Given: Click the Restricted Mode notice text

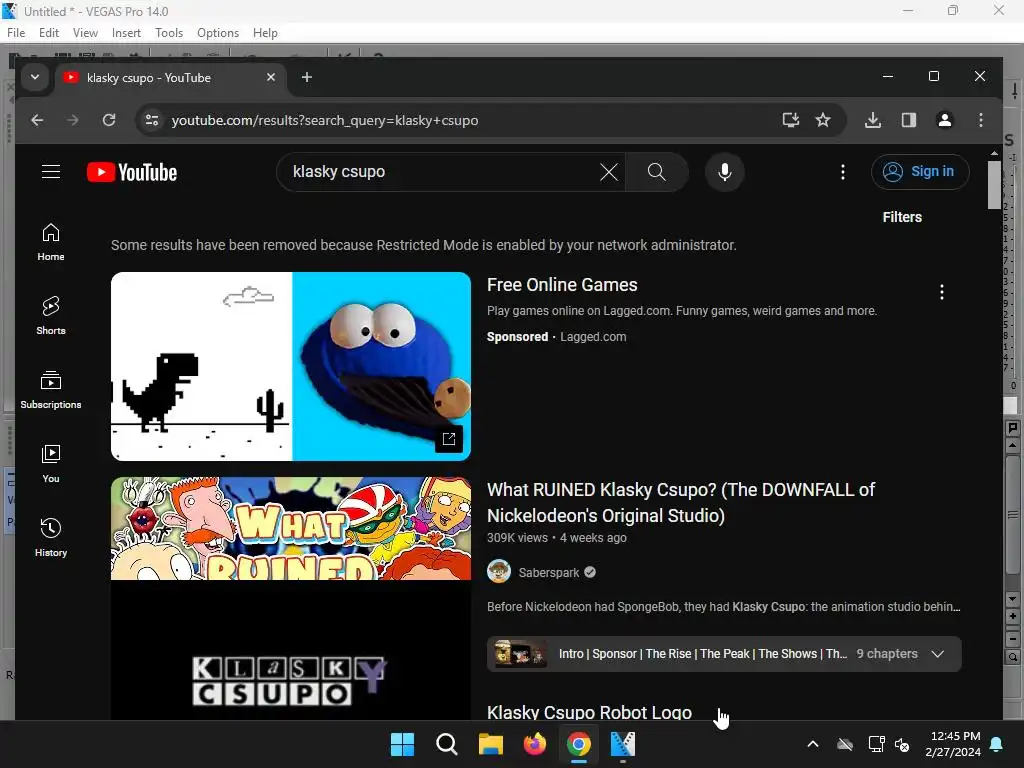Looking at the screenshot, I should pyautogui.click(x=424, y=245).
